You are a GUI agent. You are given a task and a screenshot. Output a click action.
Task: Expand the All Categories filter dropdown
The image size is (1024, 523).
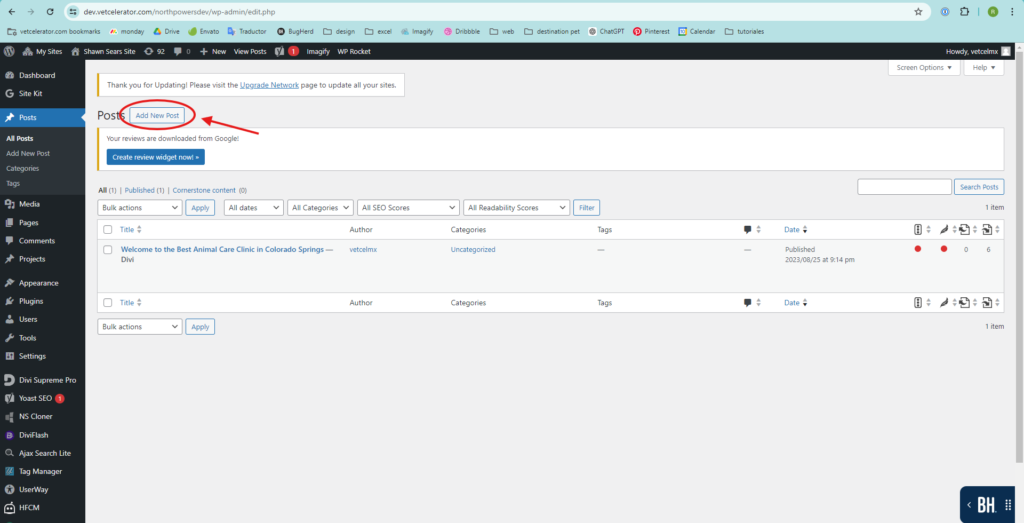(x=320, y=208)
